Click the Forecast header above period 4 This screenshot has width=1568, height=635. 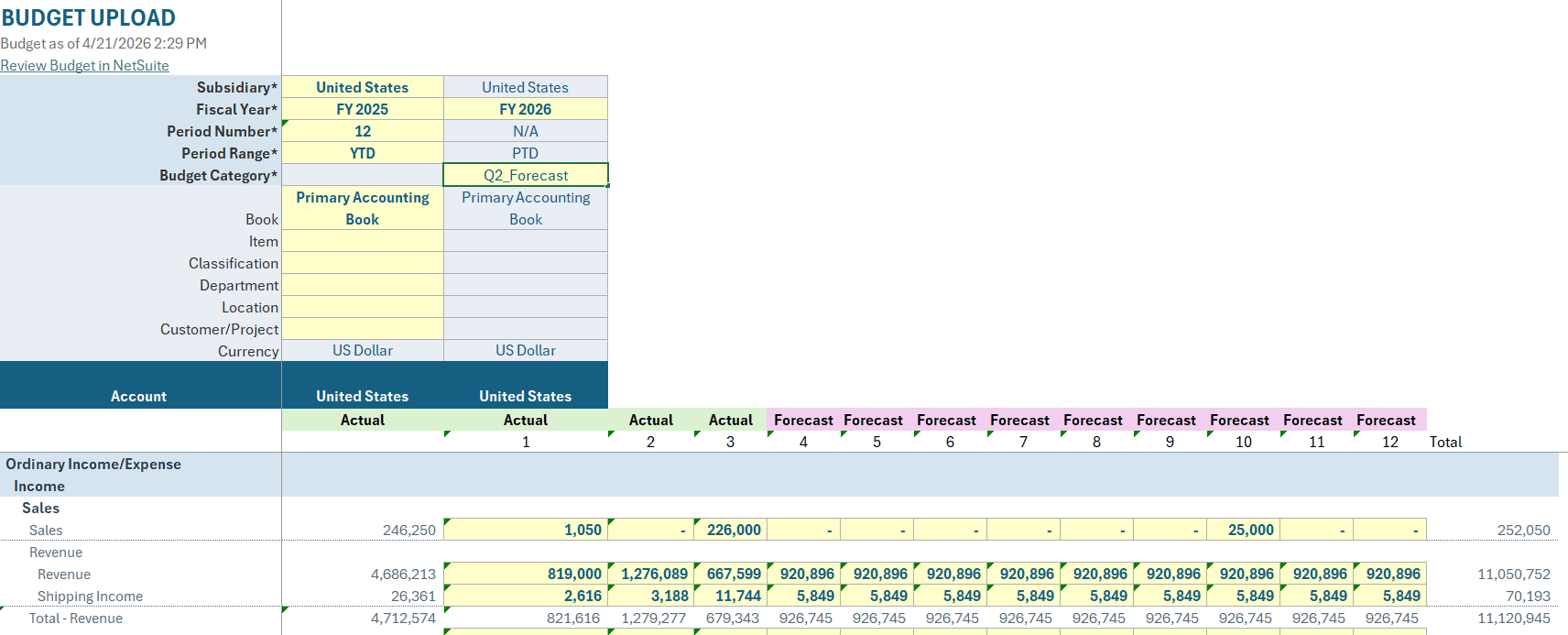coord(803,420)
